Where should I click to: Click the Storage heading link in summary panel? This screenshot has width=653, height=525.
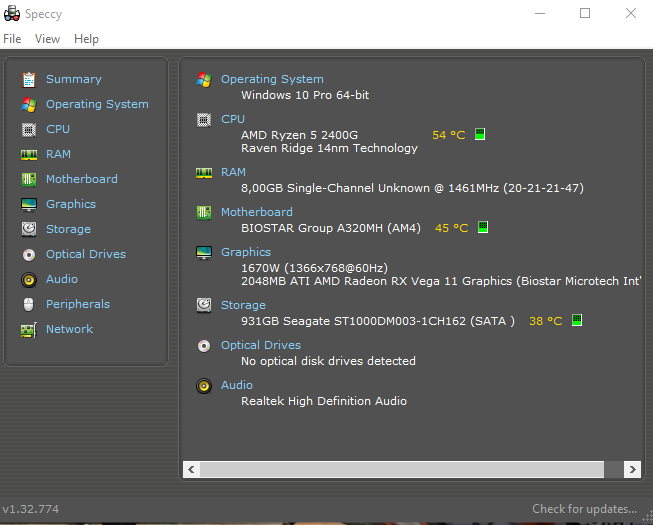243,305
